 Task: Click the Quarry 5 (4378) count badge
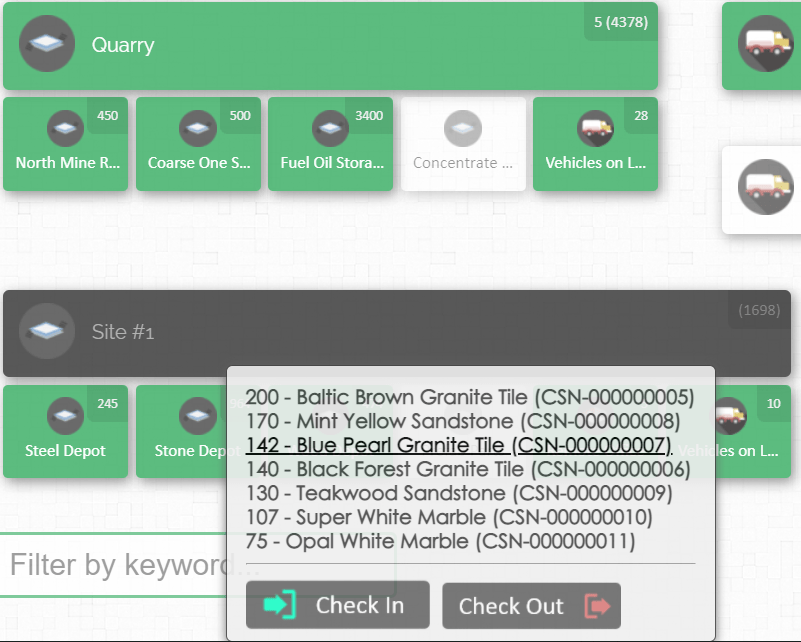tap(620, 22)
